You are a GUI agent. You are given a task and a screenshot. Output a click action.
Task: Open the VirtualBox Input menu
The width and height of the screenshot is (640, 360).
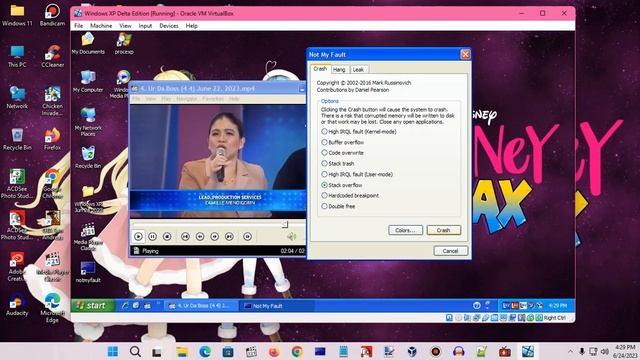click(145, 26)
